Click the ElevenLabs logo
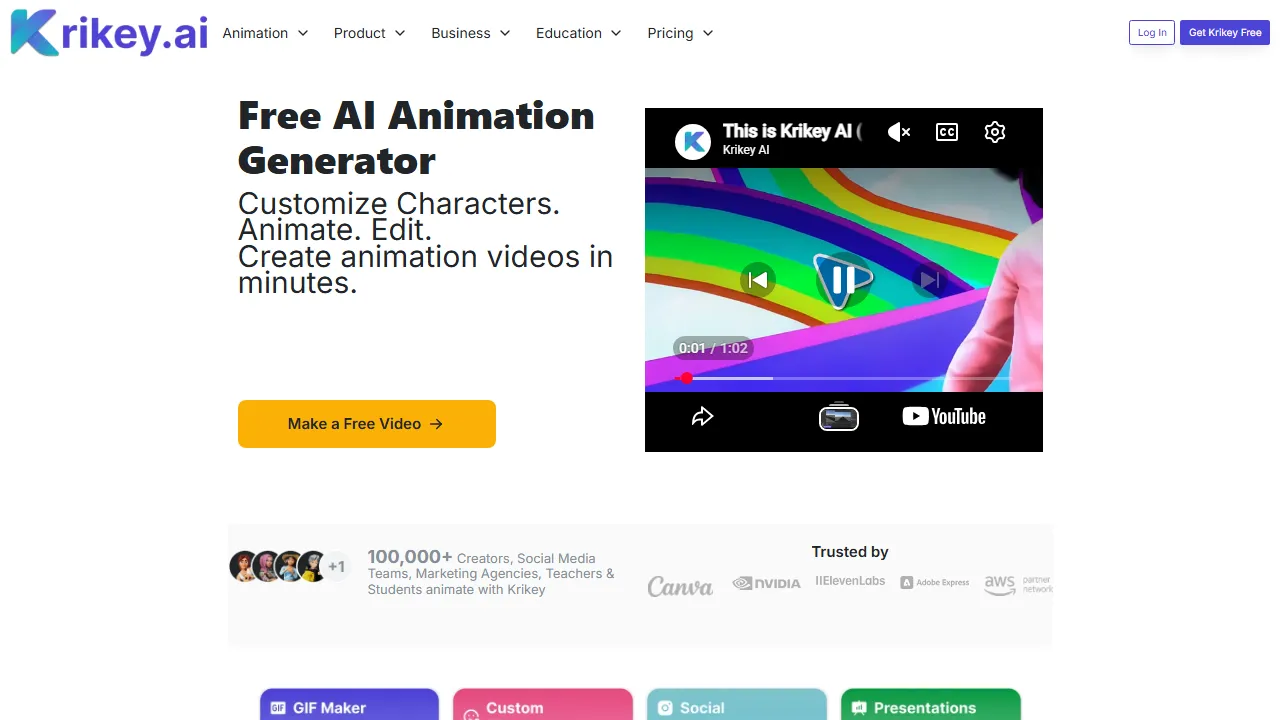Viewport: 1280px width, 720px height. tap(850, 581)
